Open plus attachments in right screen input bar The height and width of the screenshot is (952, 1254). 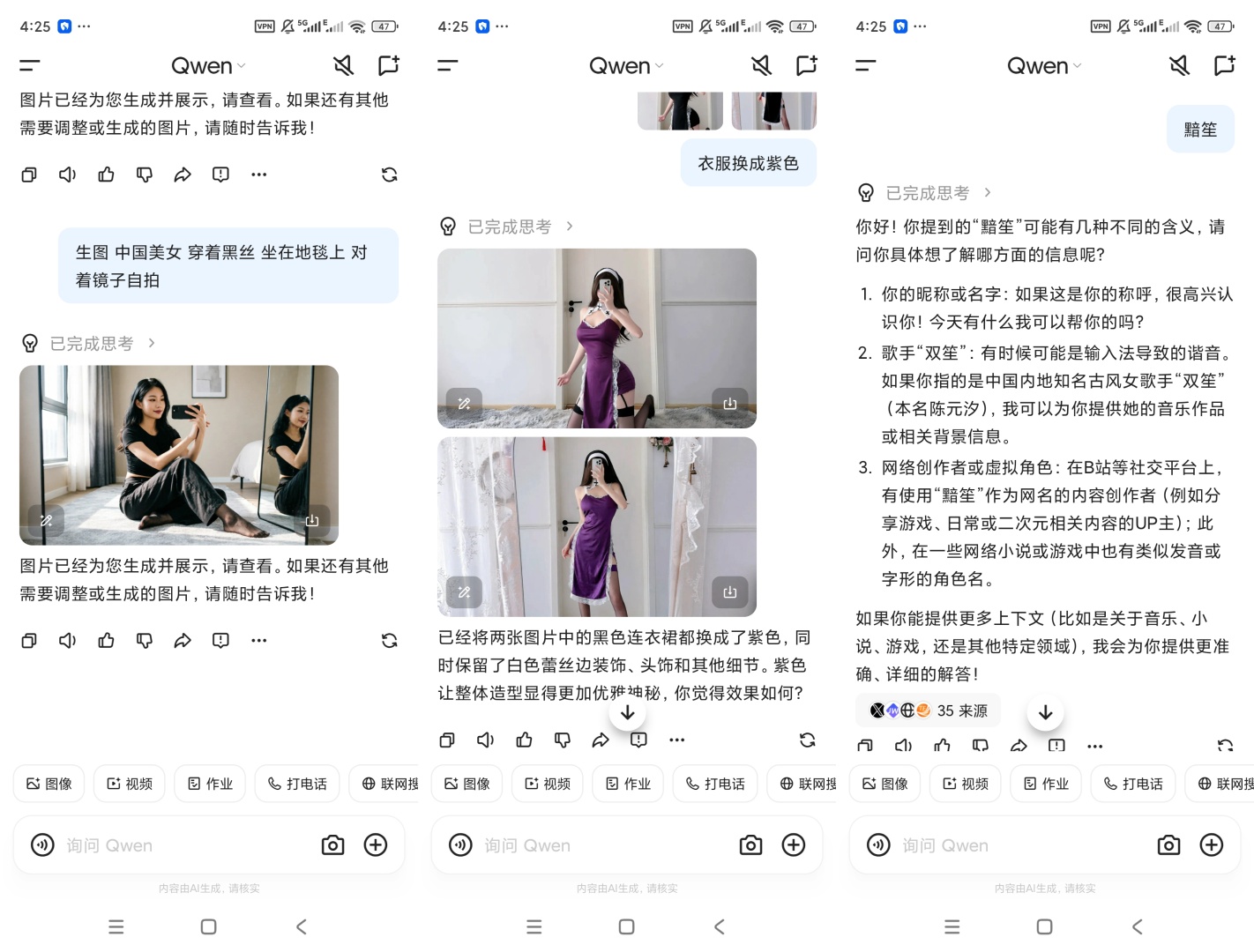pyautogui.click(x=1212, y=845)
